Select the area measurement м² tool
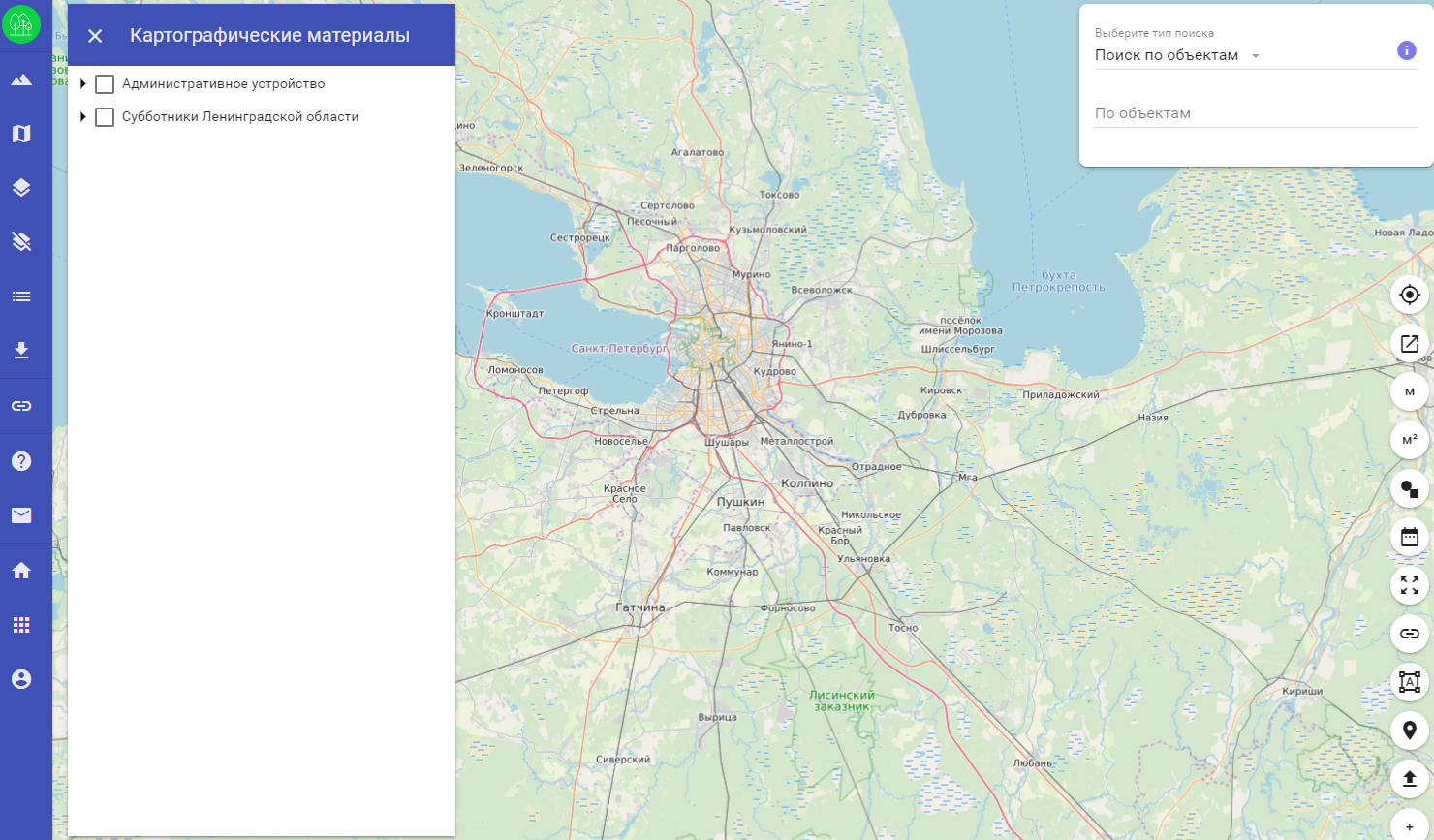Screen dimensions: 1434x840 coord(1410,440)
